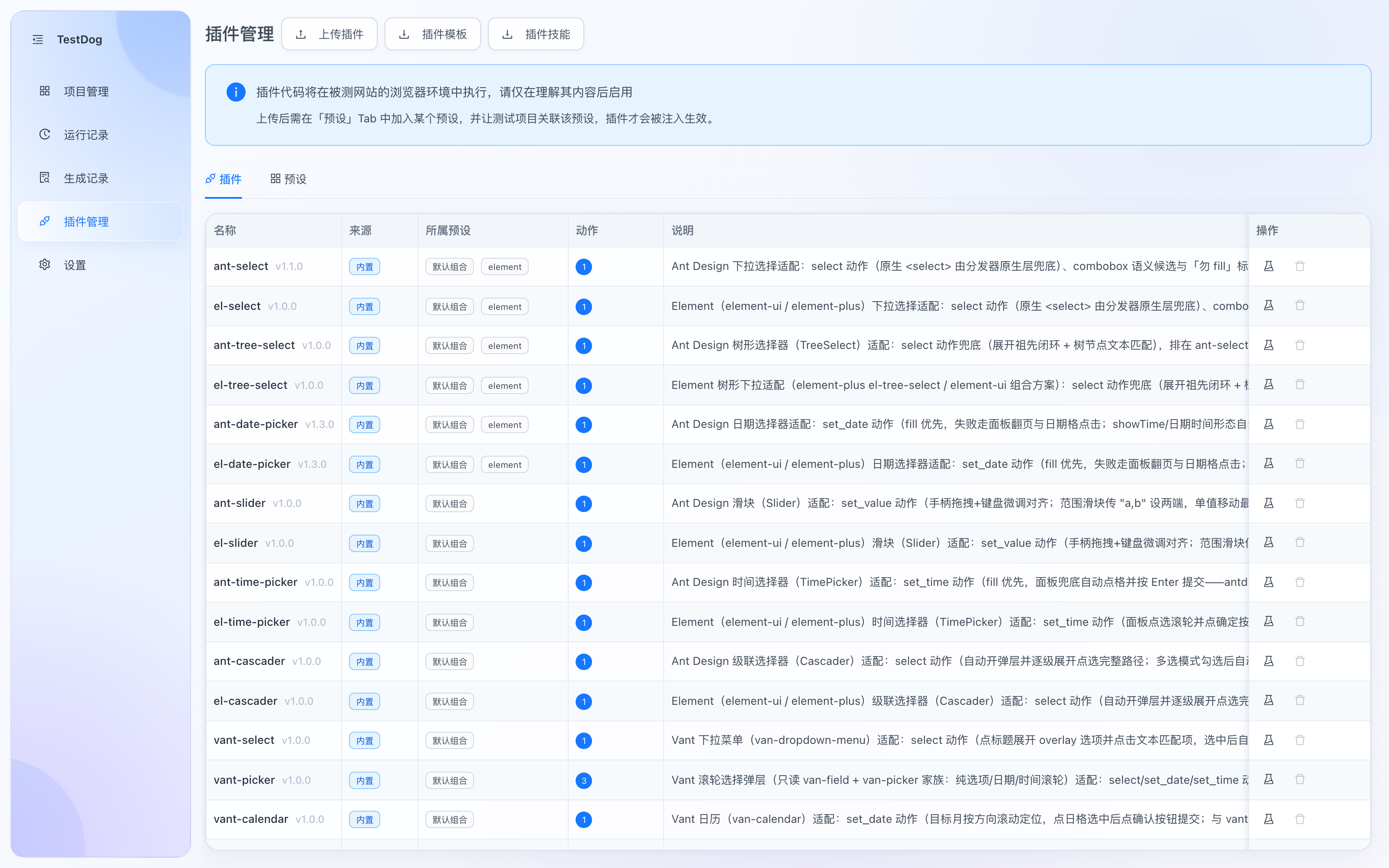Open 生成记录 from the sidebar

coord(100,178)
